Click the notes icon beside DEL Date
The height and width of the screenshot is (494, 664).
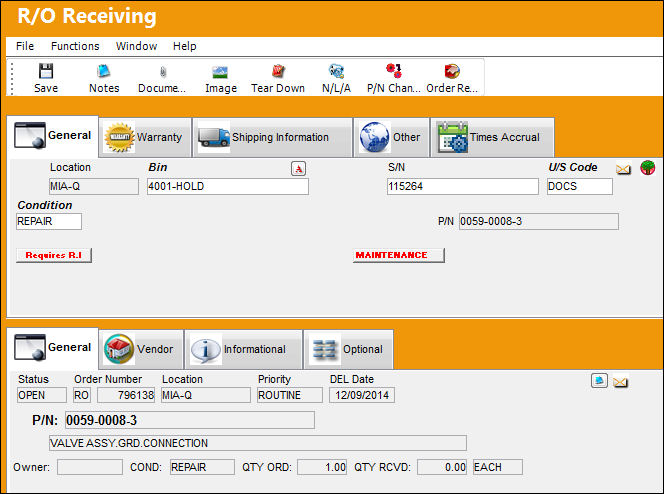point(599,381)
